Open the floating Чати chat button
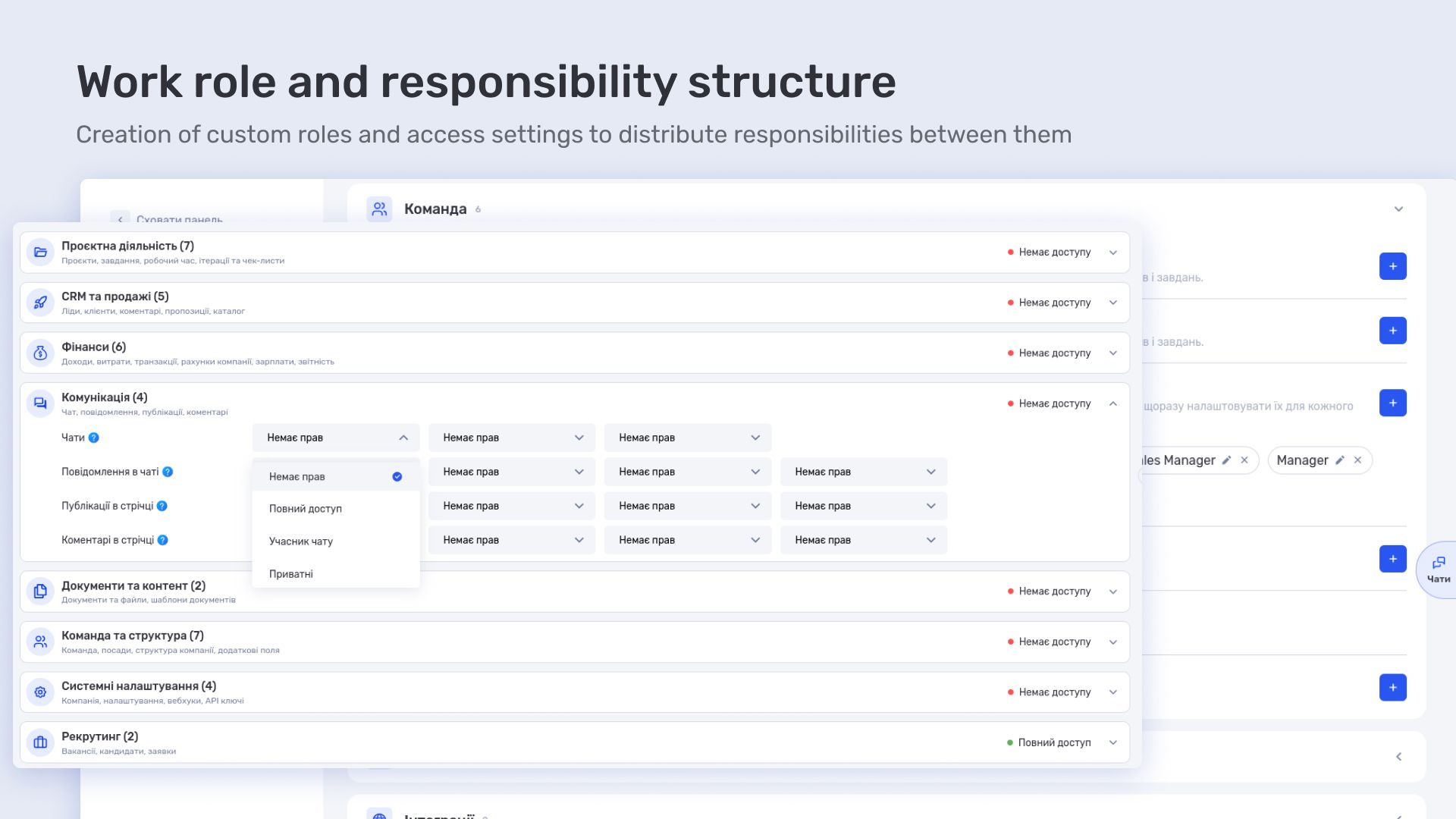This screenshot has width=1456, height=819. 1439,570
